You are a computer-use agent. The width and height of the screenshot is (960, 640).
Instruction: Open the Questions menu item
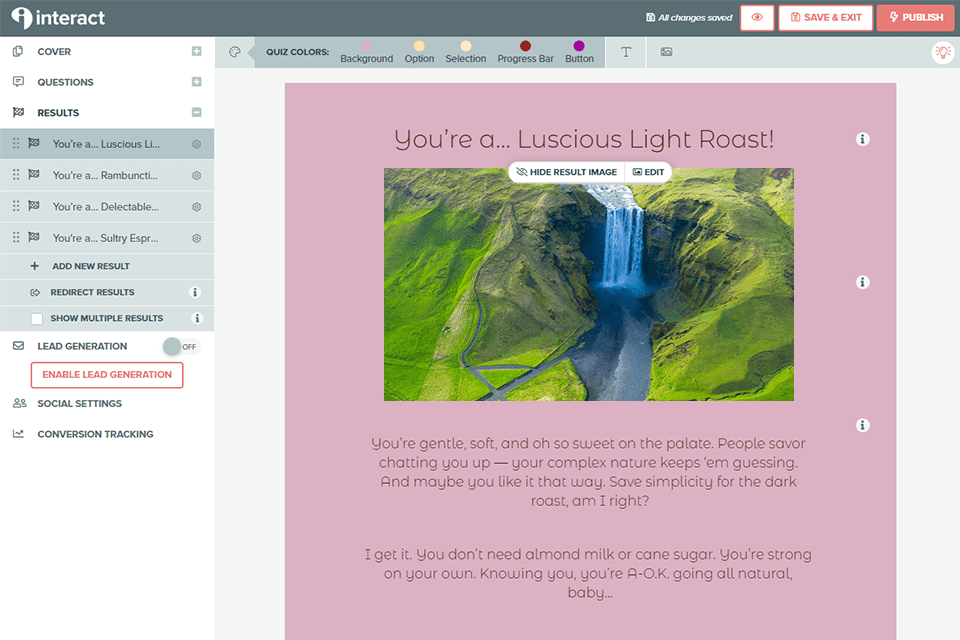(66, 82)
